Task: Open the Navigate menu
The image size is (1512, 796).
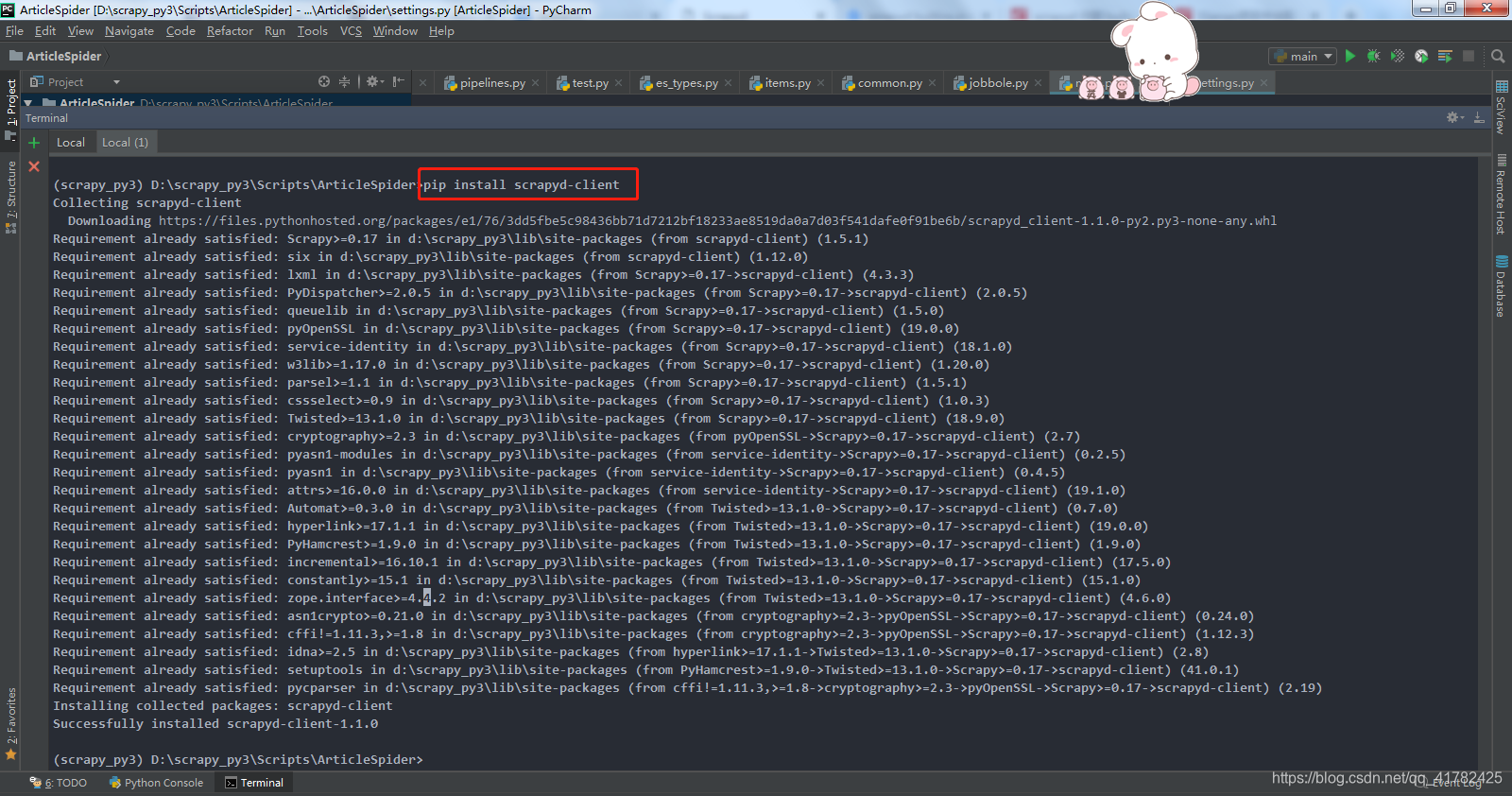Action: 129,31
